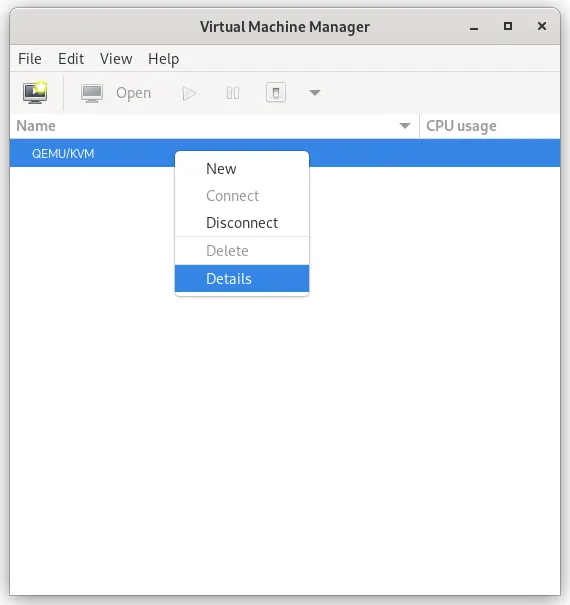Click the Open toolbar button label
The image size is (570, 605).
(134, 93)
